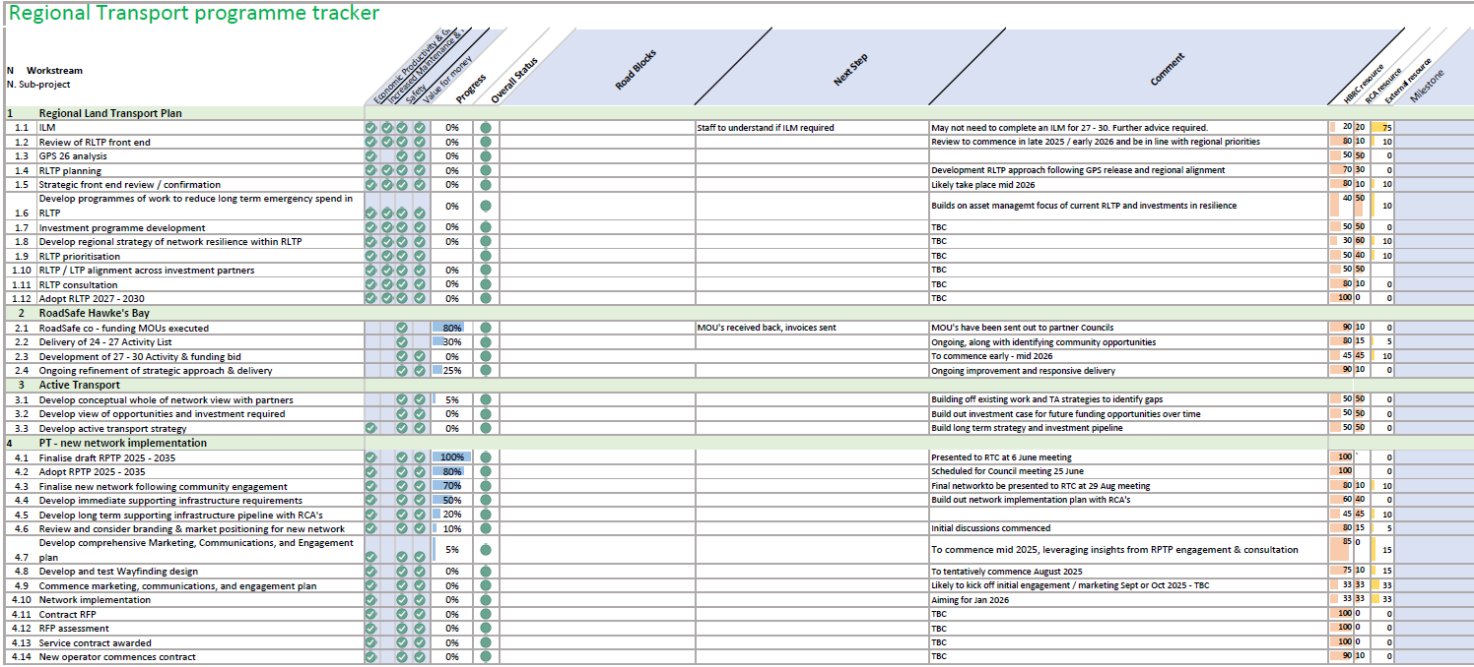1474x667 pixels.
Task: Select Value for money check for Develop view of opportunities
Action: click(420, 414)
